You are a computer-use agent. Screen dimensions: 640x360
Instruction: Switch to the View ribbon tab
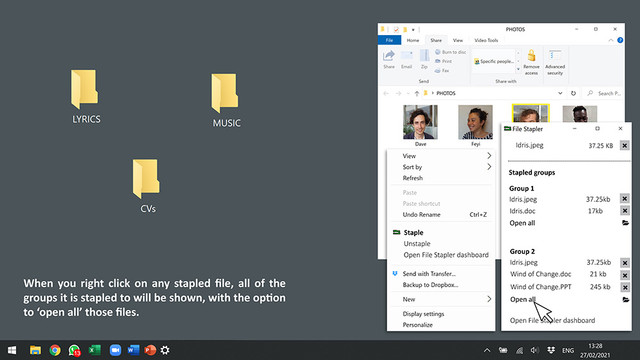(458, 40)
